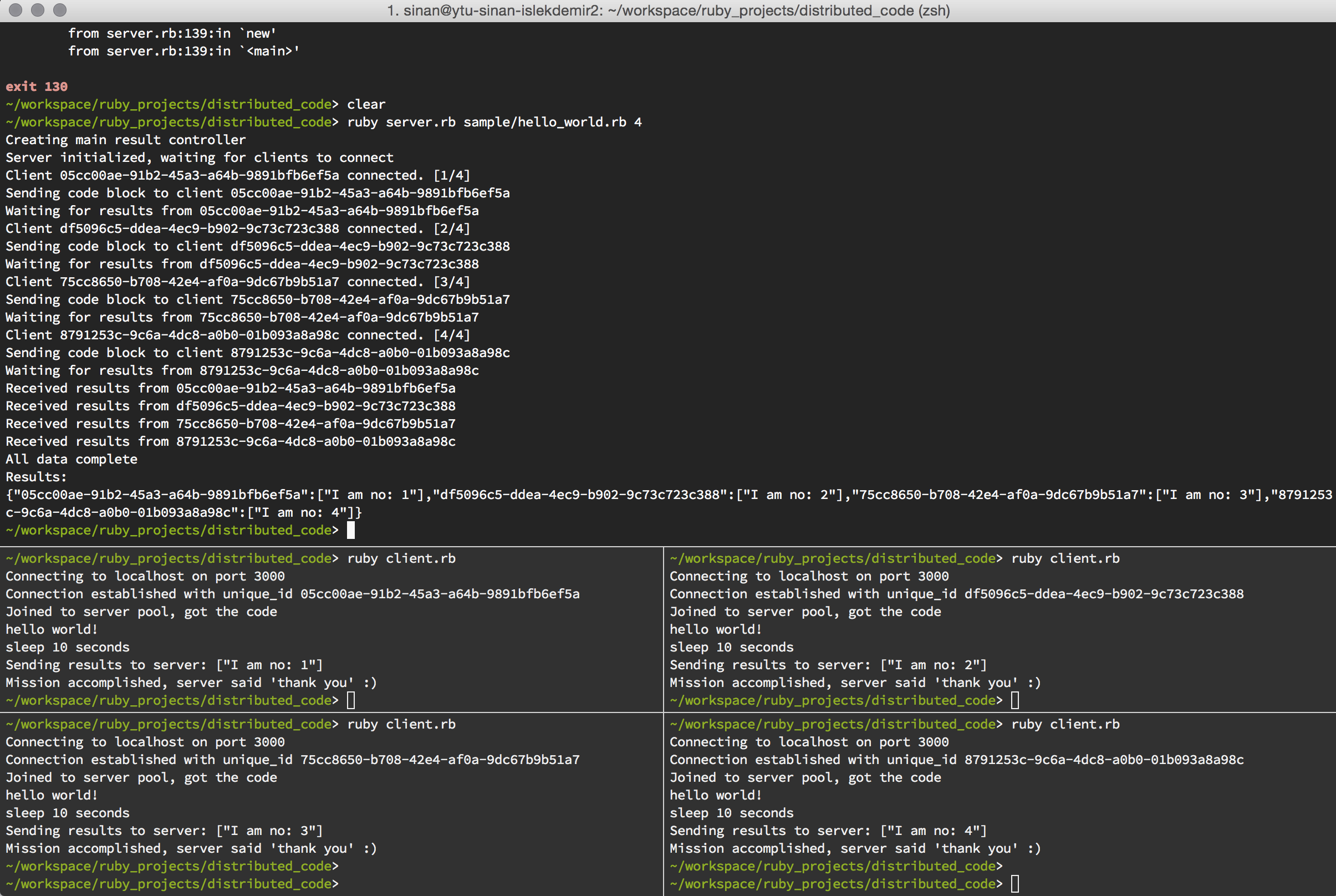Click the minimize window button
Screen dimensions: 1336x896
tap(38, 10)
